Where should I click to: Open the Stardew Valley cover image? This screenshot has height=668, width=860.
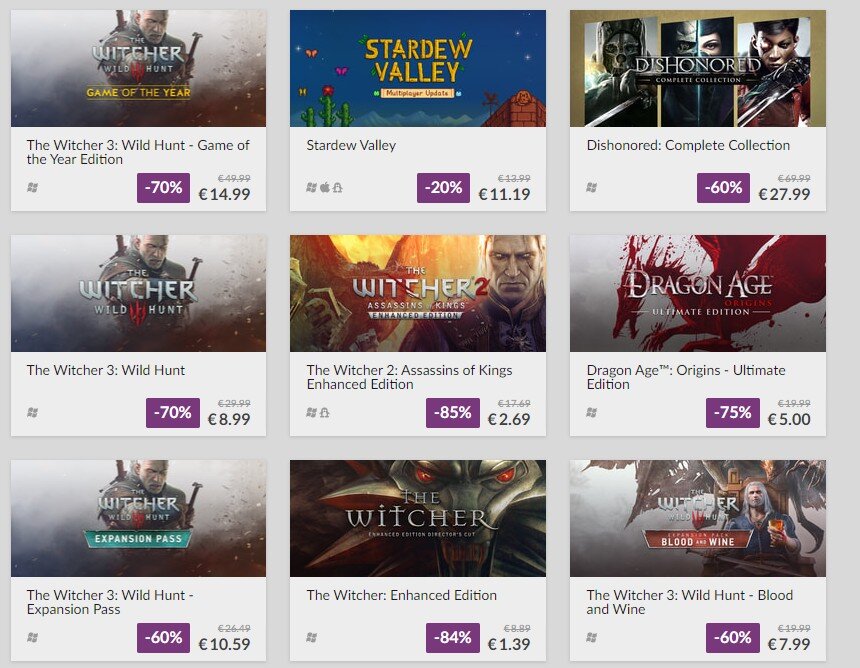[418, 68]
